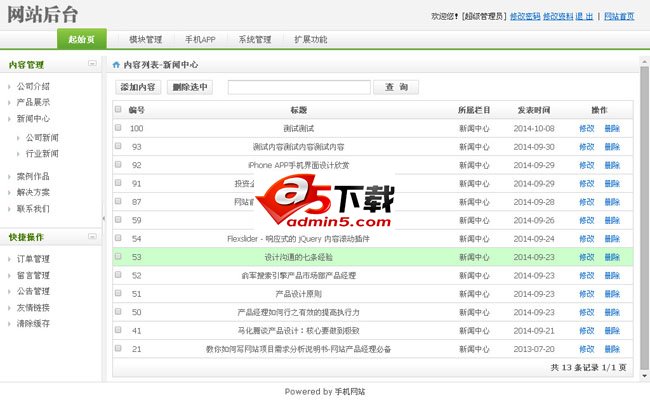
Task: Open 公告管理 under quick operations
Action: pyautogui.click(x=33, y=291)
